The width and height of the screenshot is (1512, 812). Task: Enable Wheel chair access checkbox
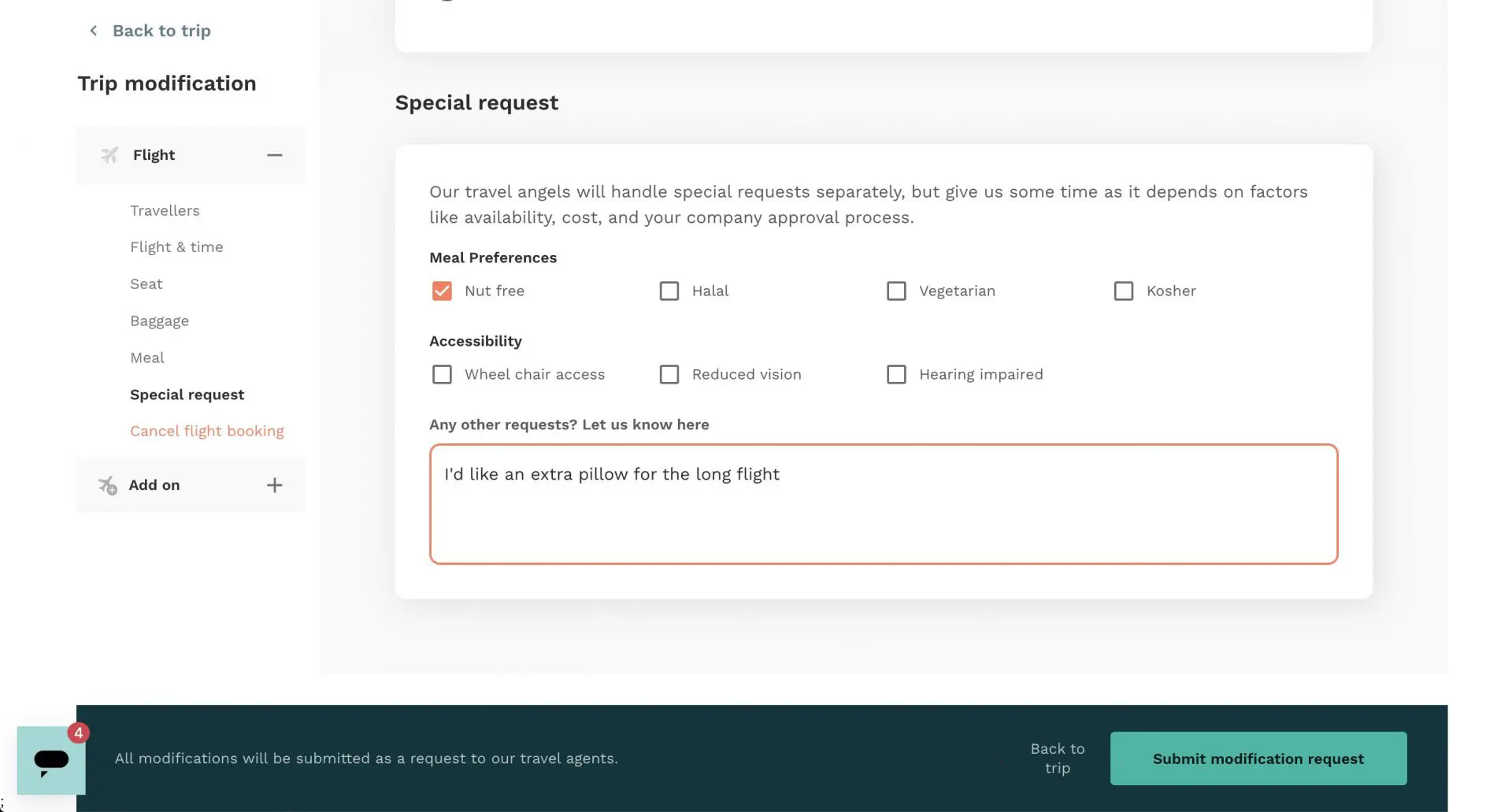[442, 375]
